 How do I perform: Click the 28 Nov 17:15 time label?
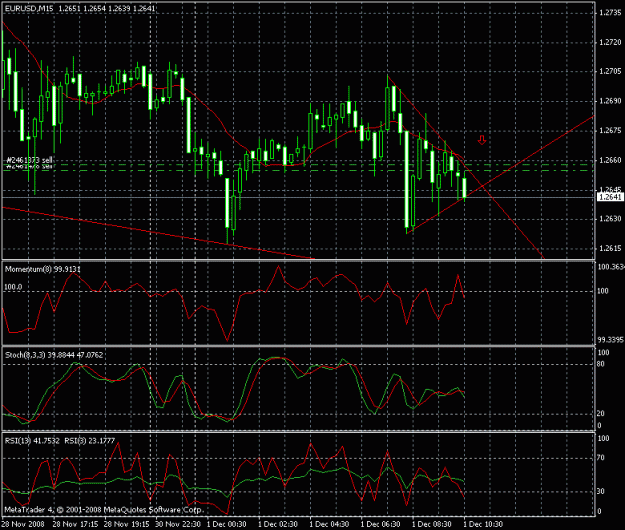[x=75, y=524]
